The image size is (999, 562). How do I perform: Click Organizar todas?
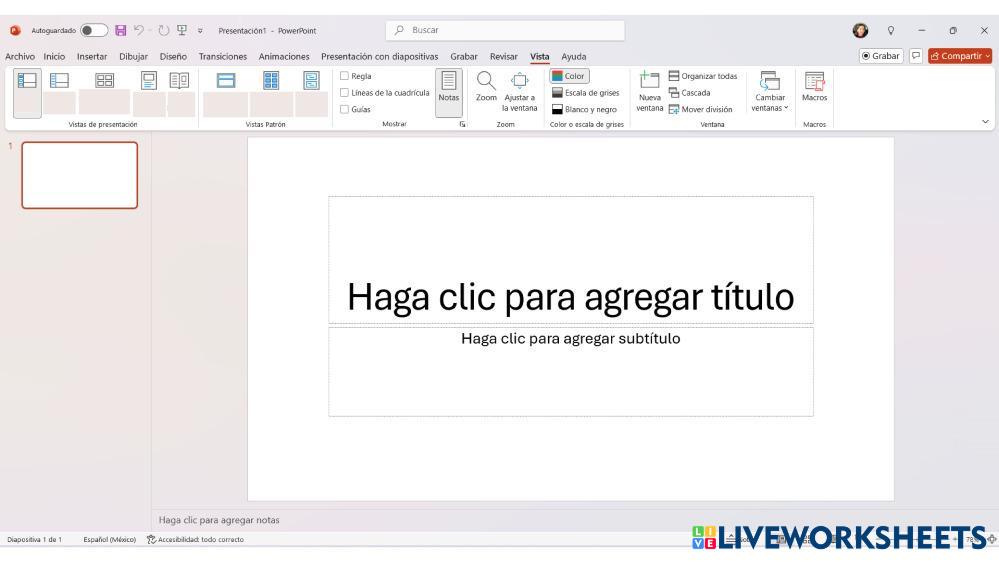(702, 76)
